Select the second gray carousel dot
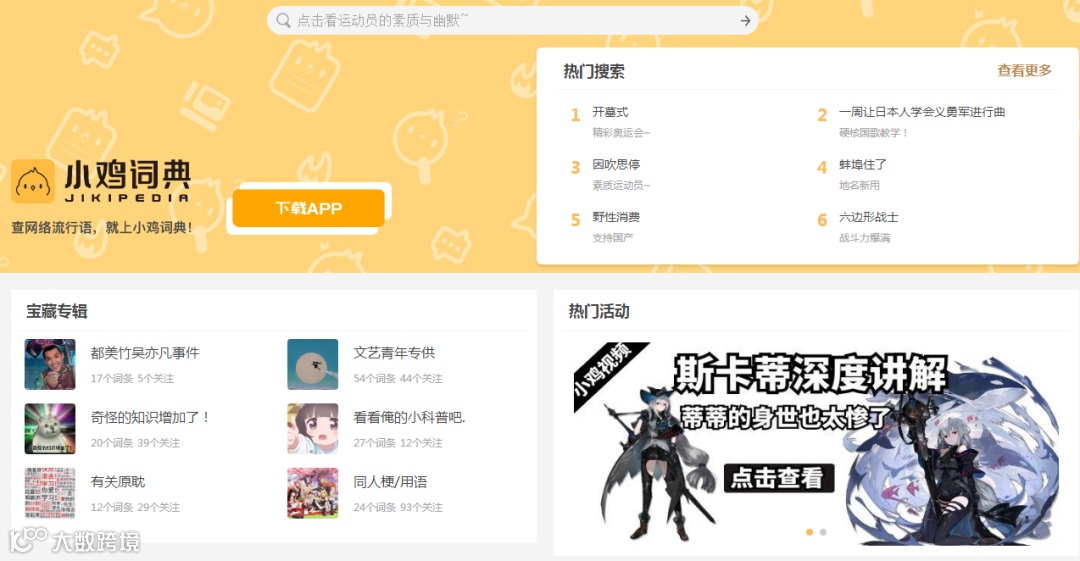 point(823,532)
